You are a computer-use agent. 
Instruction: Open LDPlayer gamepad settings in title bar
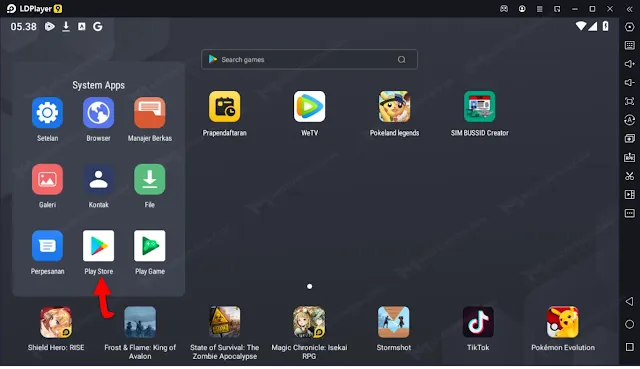point(504,9)
